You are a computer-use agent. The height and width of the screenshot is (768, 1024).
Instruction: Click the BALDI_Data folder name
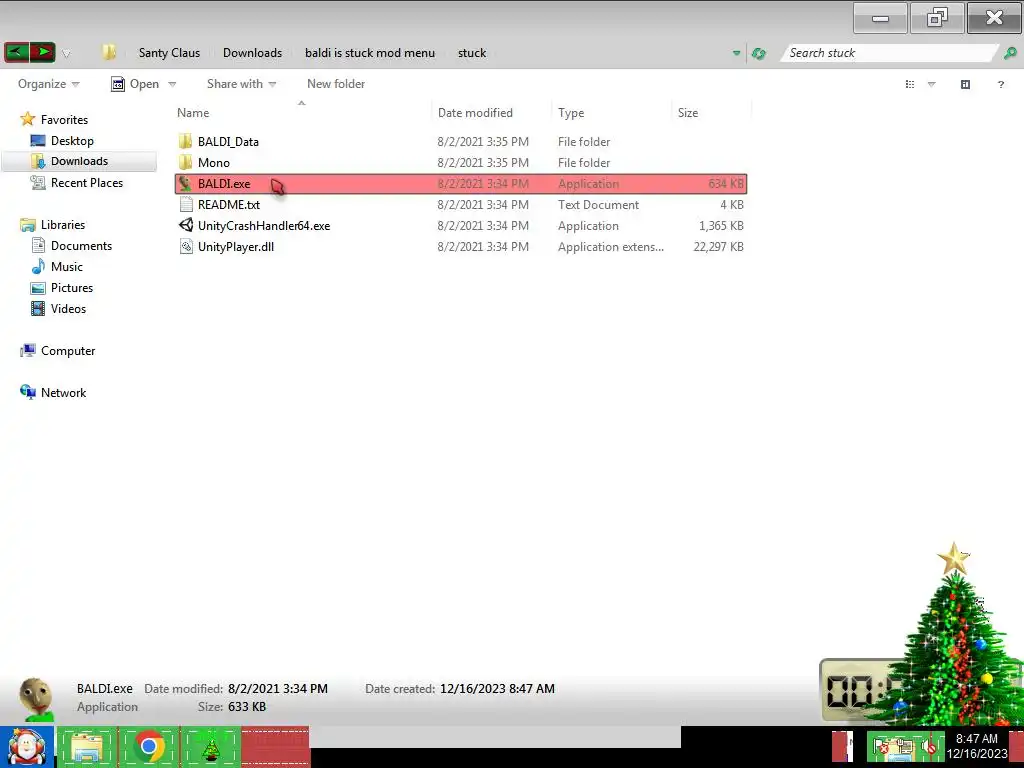[228, 141]
